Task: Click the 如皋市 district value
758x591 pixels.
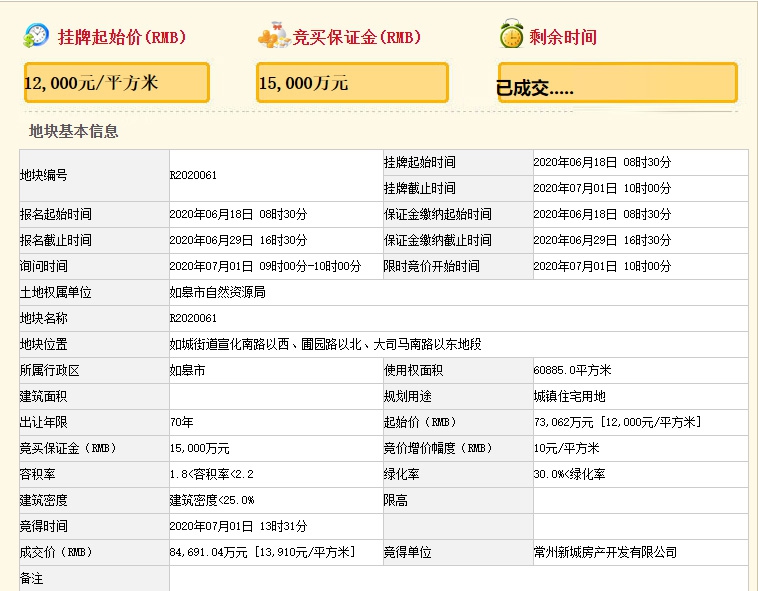Action: pyautogui.click(x=188, y=371)
